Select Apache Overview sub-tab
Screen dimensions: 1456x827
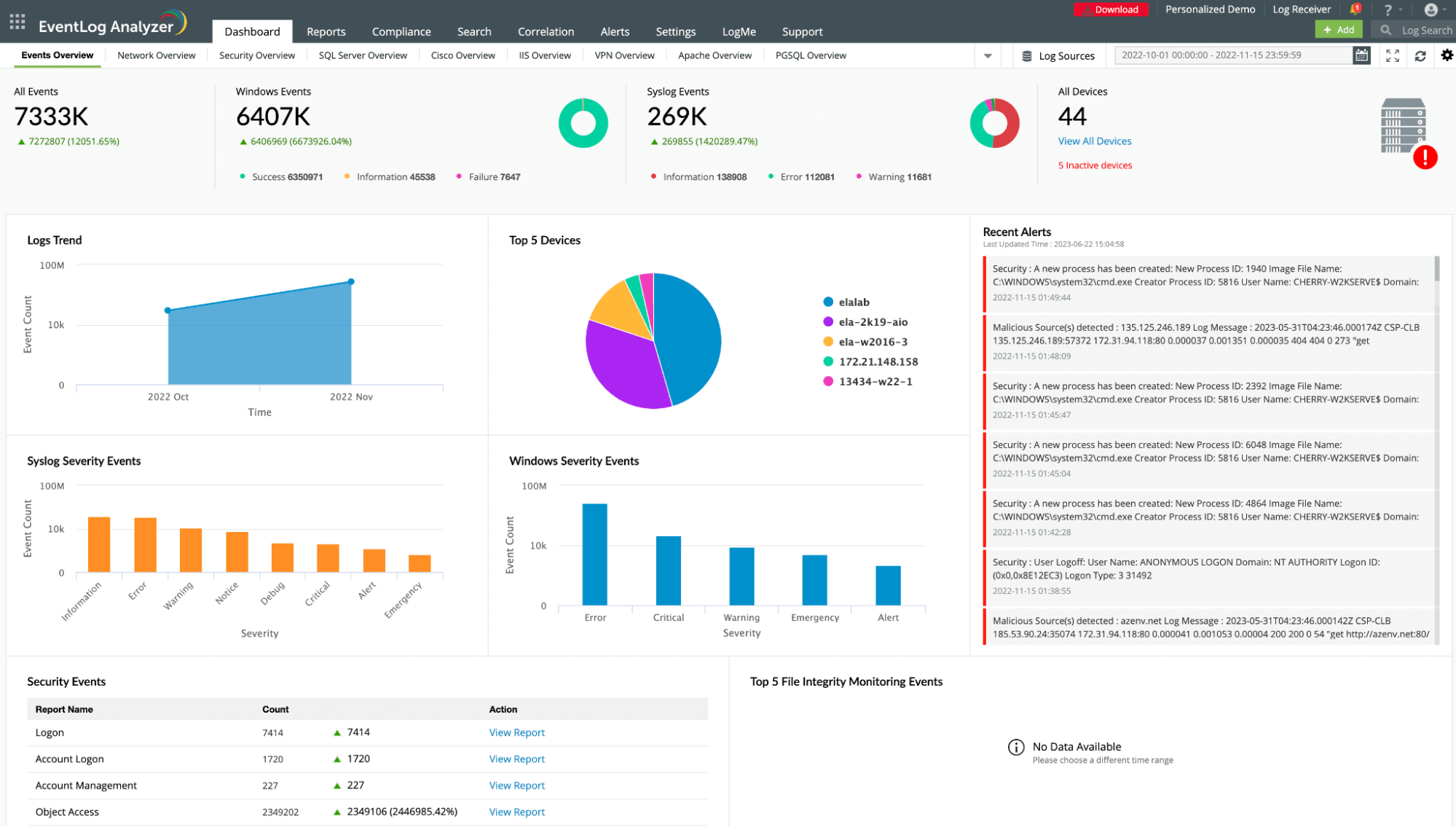click(715, 55)
